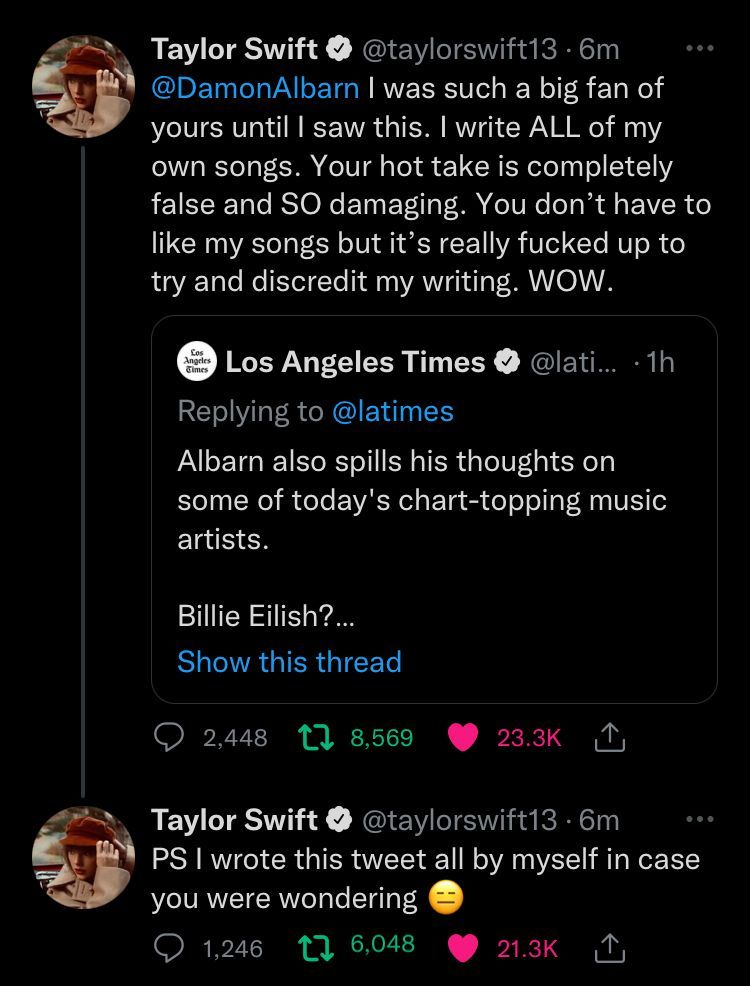Click "Show this thread" link
This screenshot has width=750, height=986.
289,662
